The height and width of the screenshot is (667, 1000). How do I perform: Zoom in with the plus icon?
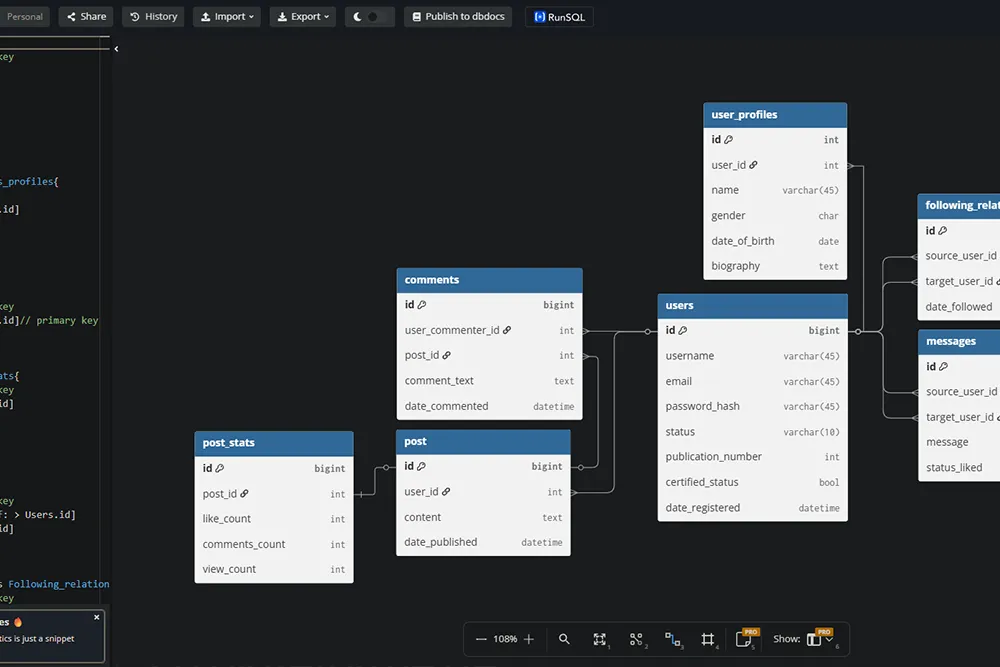529,639
